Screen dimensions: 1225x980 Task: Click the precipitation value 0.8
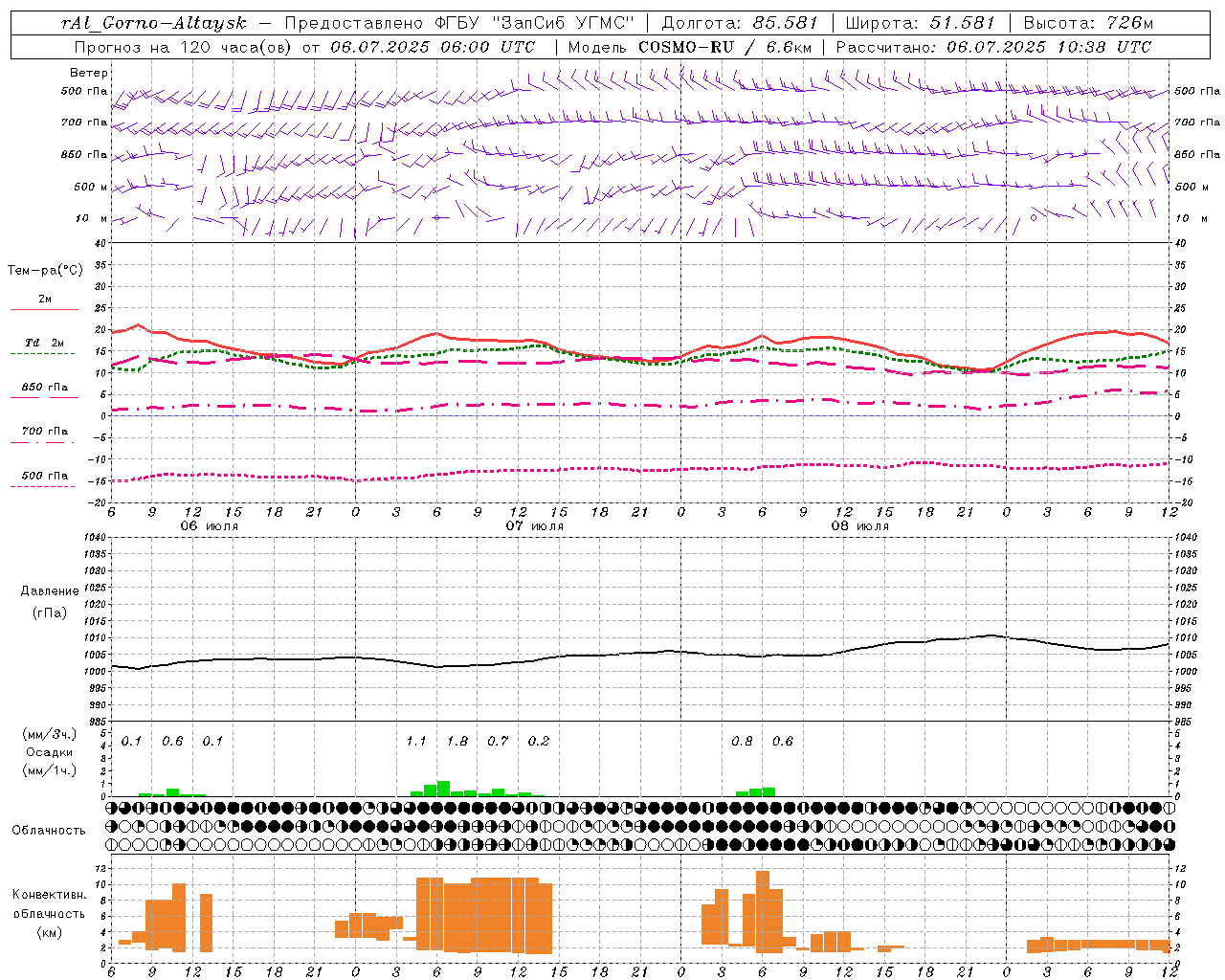(x=742, y=742)
